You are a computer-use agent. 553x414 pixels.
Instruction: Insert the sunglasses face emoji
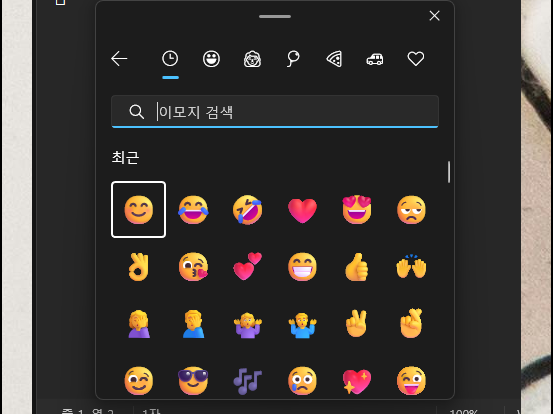193,381
